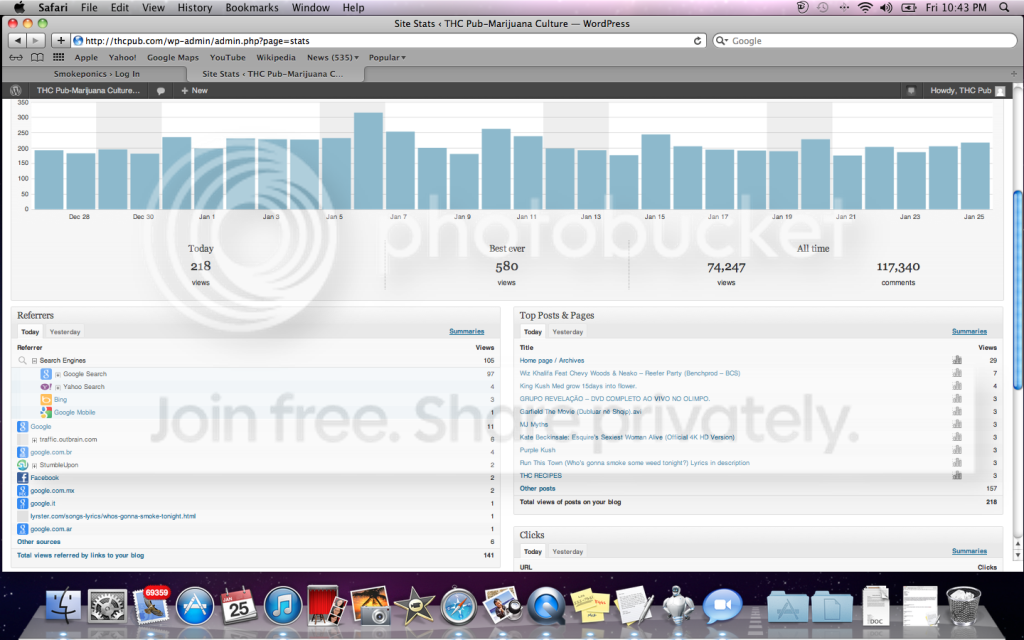Open the Popular bookmarks dropdown
This screenshot has width=1024, height=640.
point(387,57)
